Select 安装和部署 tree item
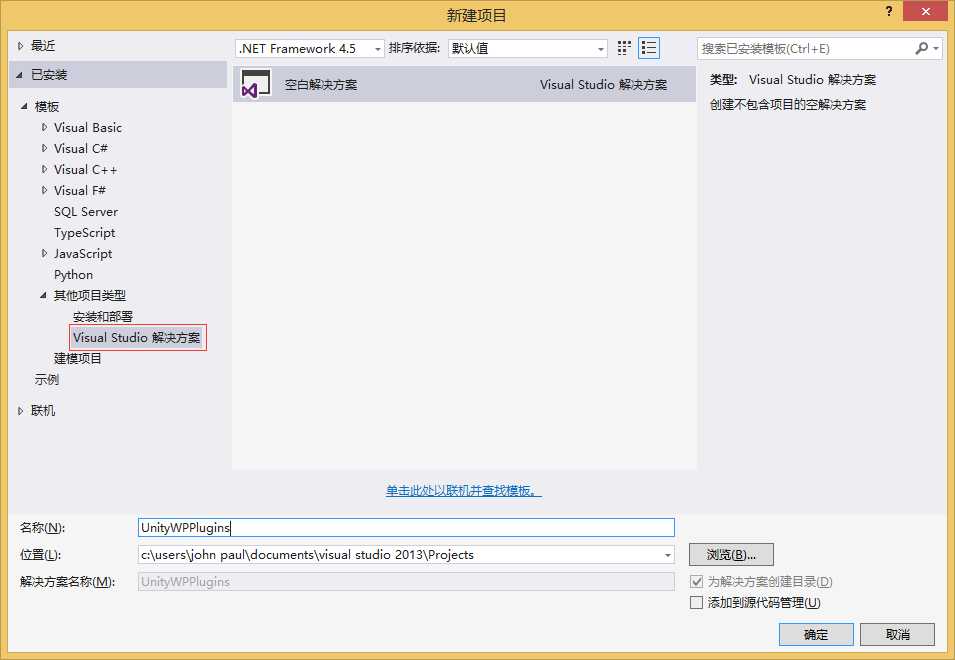The image size is (955, 660). (x=102, y=317)
